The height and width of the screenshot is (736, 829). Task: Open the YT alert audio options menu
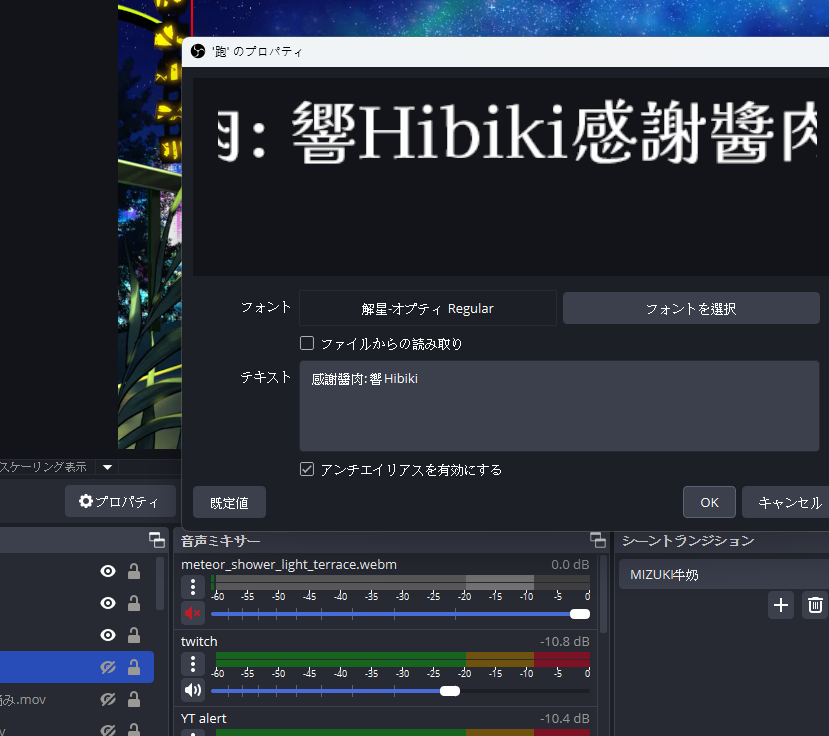tap(192, 733)
